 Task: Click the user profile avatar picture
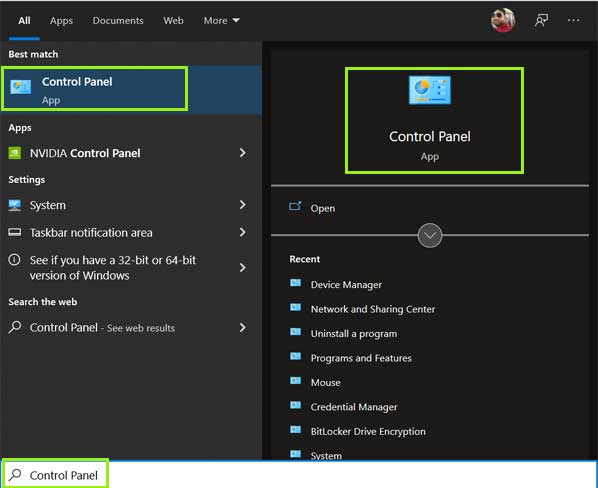(x=503, y=20)
